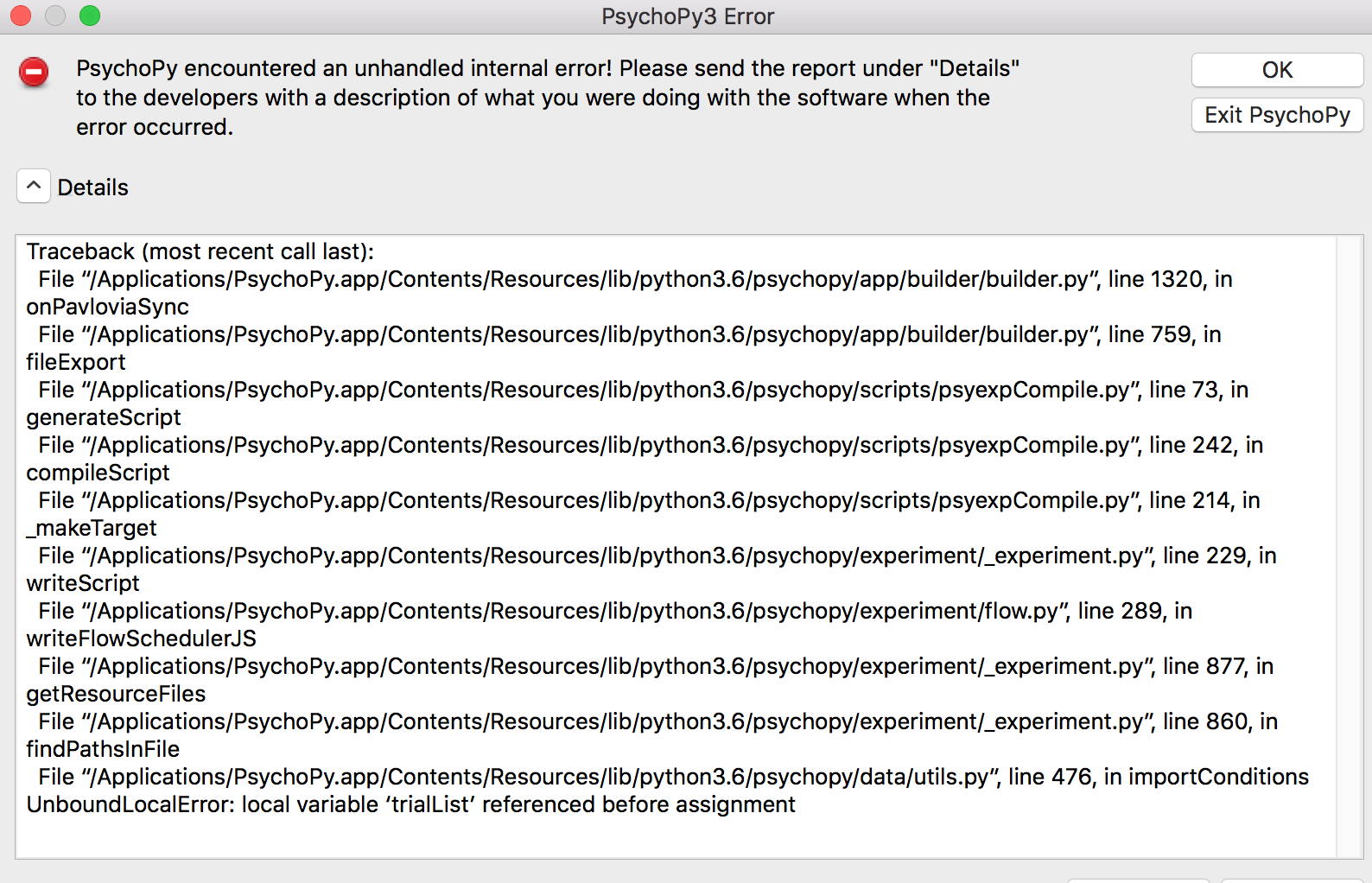Image resolution: width=1372 pixels, height=883 pixels.
Task: Collapse the Details section chevron
Action: 34,186
